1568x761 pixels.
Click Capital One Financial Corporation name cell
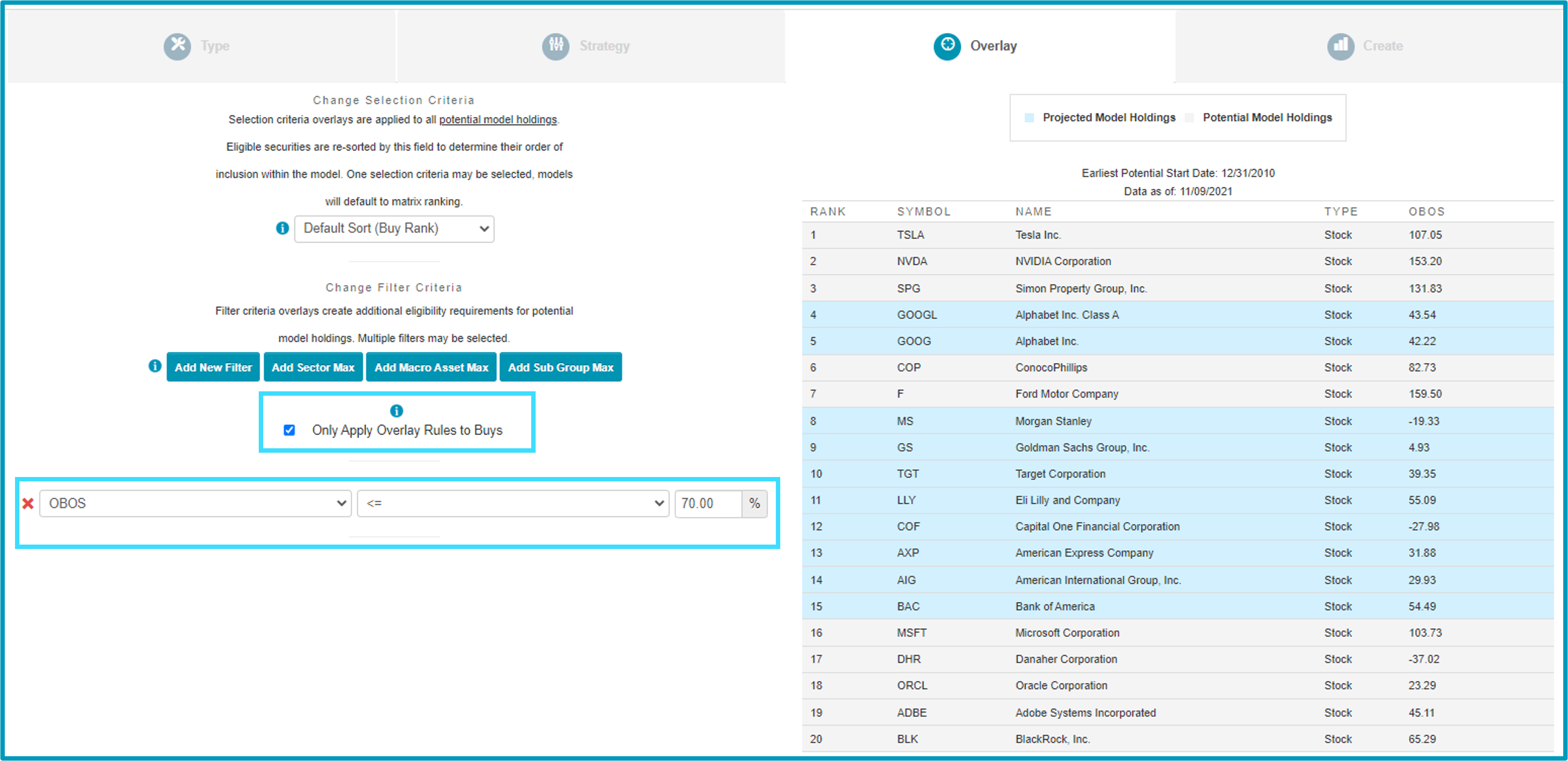(1097, 526)
